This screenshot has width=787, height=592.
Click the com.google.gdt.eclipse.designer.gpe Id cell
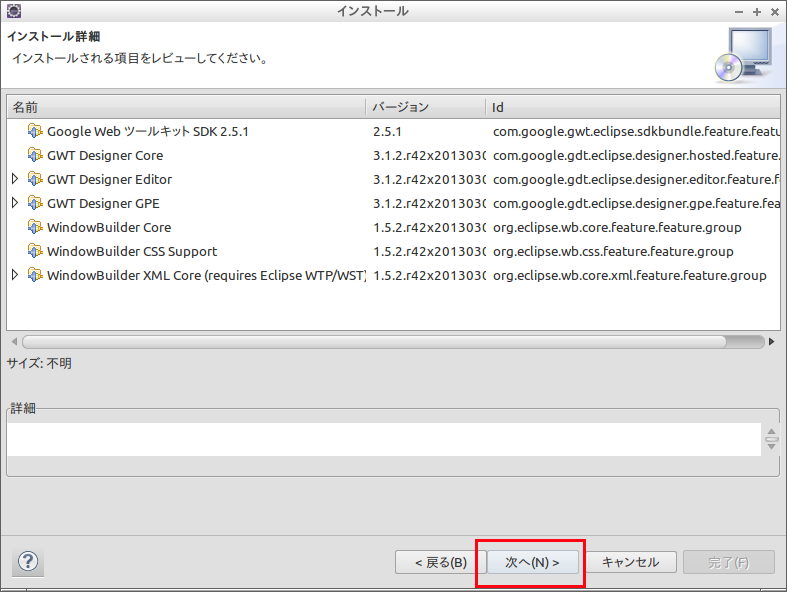pyautogui.click(x=636, y=203)
